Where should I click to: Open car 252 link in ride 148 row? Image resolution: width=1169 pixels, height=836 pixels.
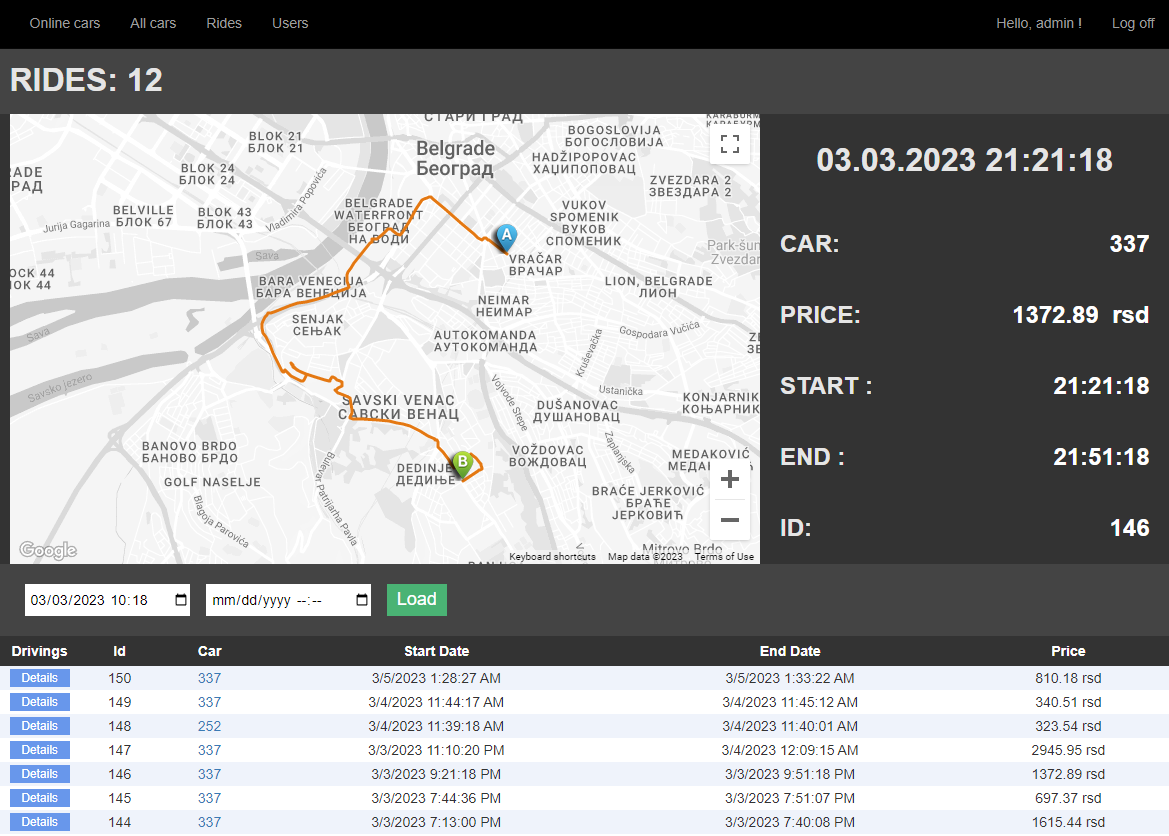(x=209, y=726)
